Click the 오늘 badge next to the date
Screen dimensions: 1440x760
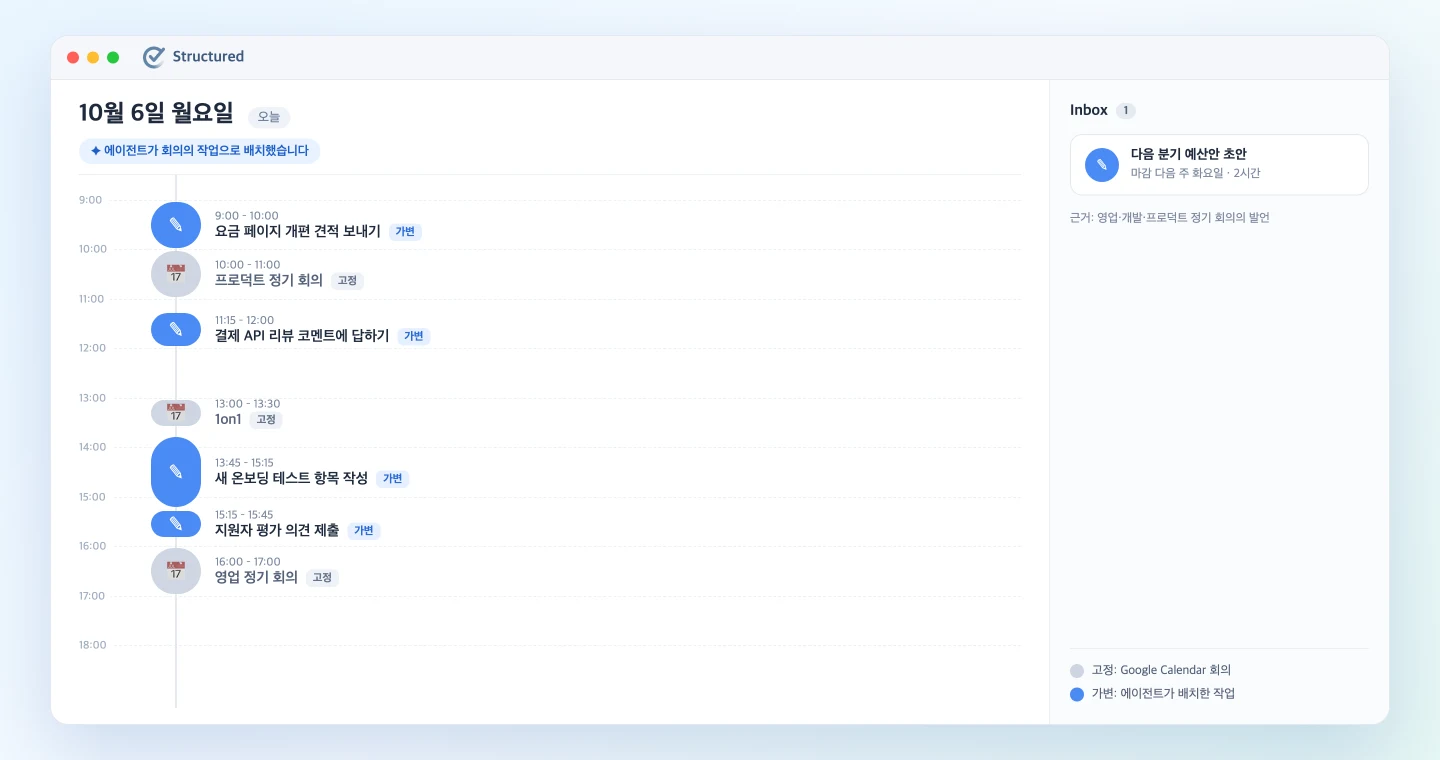coord(269,117)
